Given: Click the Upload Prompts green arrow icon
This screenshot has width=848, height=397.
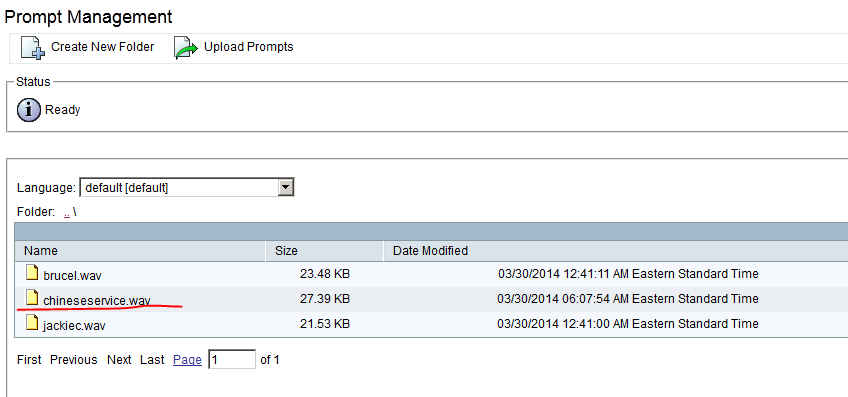Looking at the screenshot, I should (x=186, y=48).
